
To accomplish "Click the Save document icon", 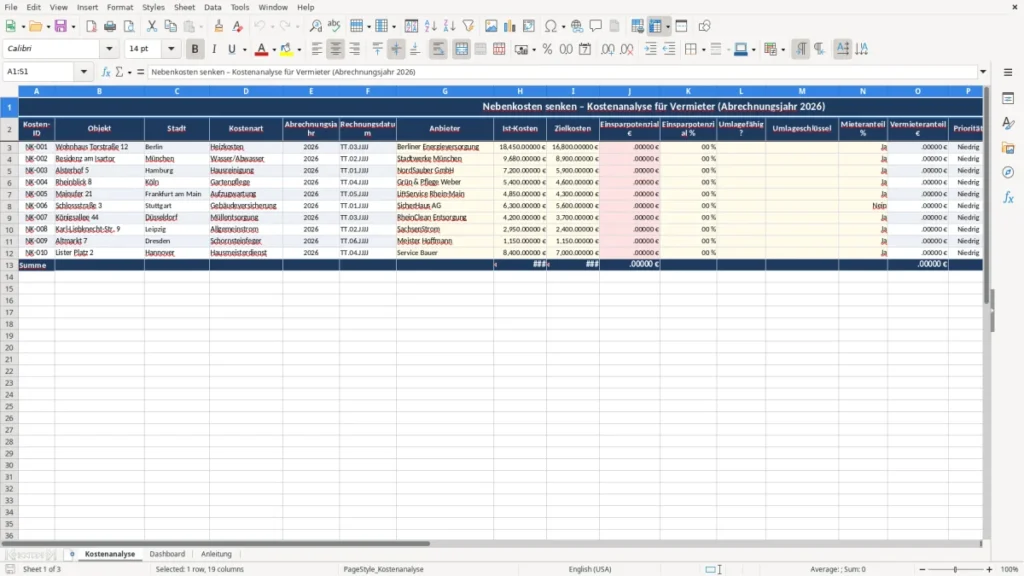I will click(61, 26).
